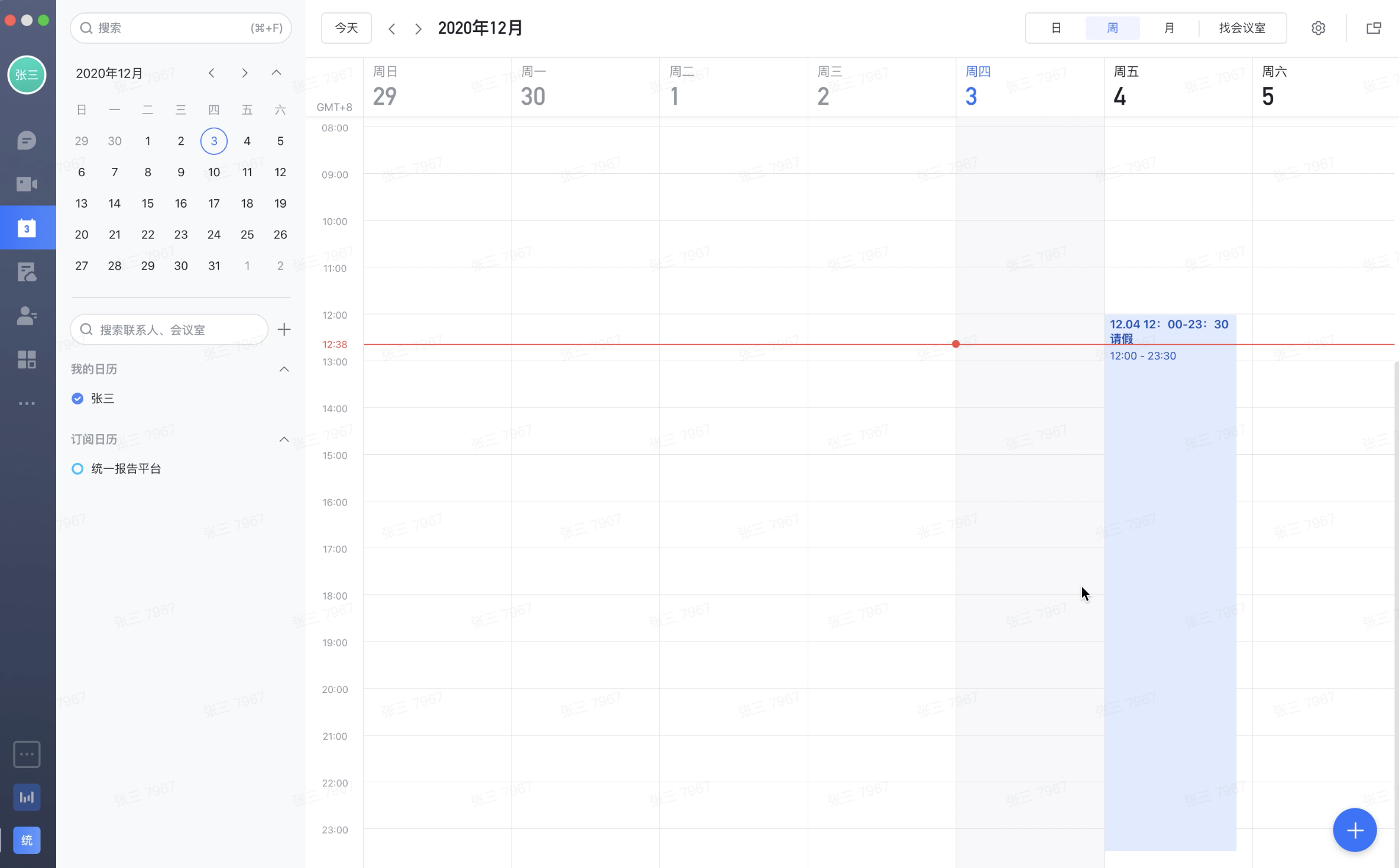Switch to the 日 view tab
This screenshot has width=1399, height=868.
click(1056, 28)
